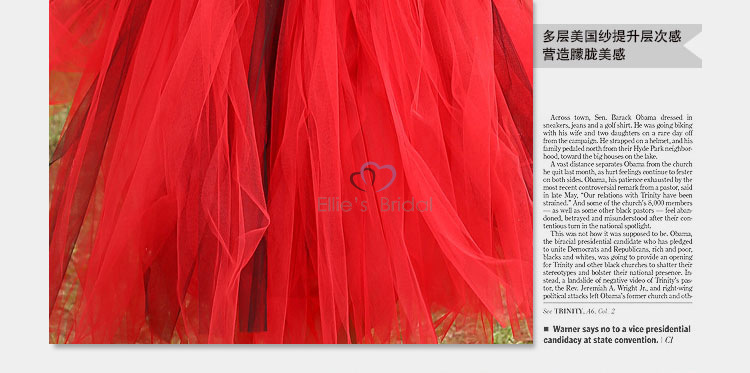Click paragraph beginning This was not how

coord(618,264)
